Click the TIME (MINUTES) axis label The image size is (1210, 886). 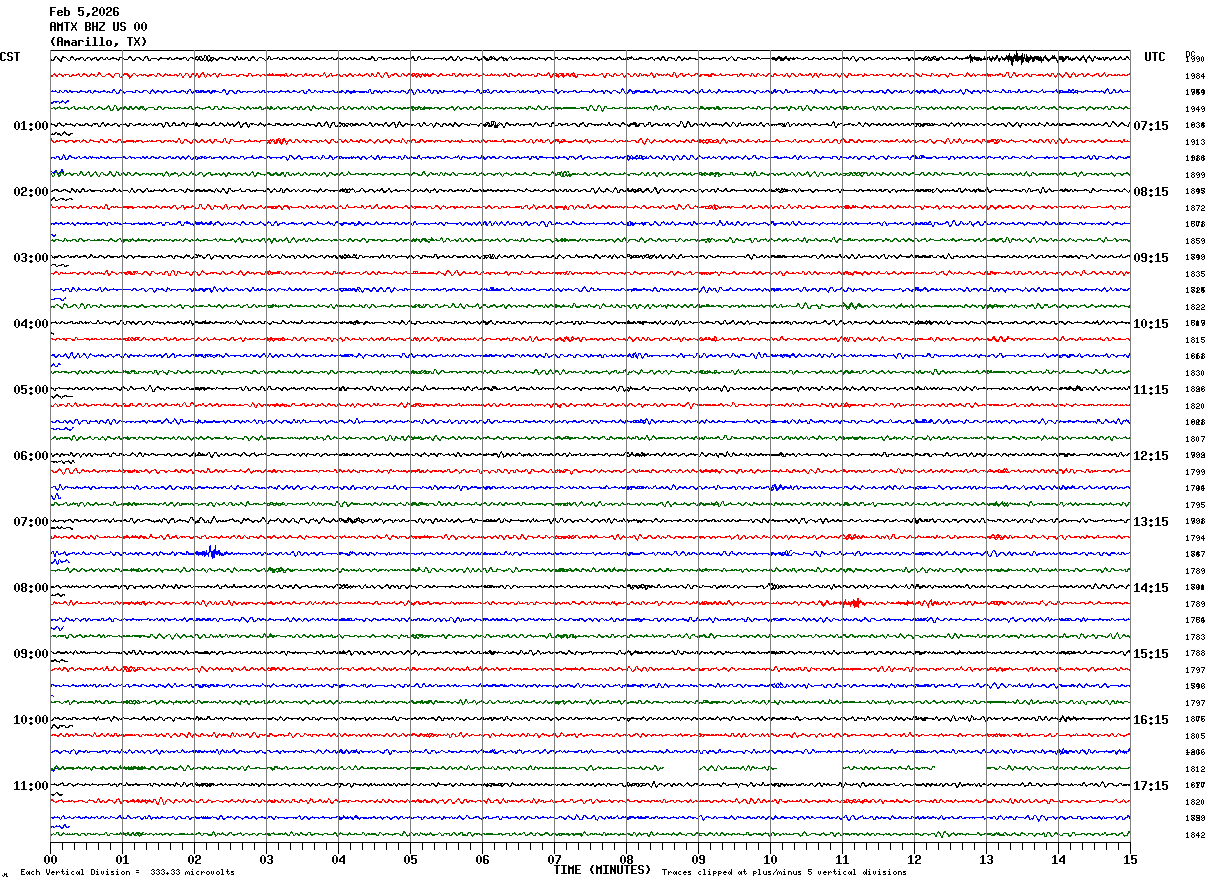pos(602,870)
